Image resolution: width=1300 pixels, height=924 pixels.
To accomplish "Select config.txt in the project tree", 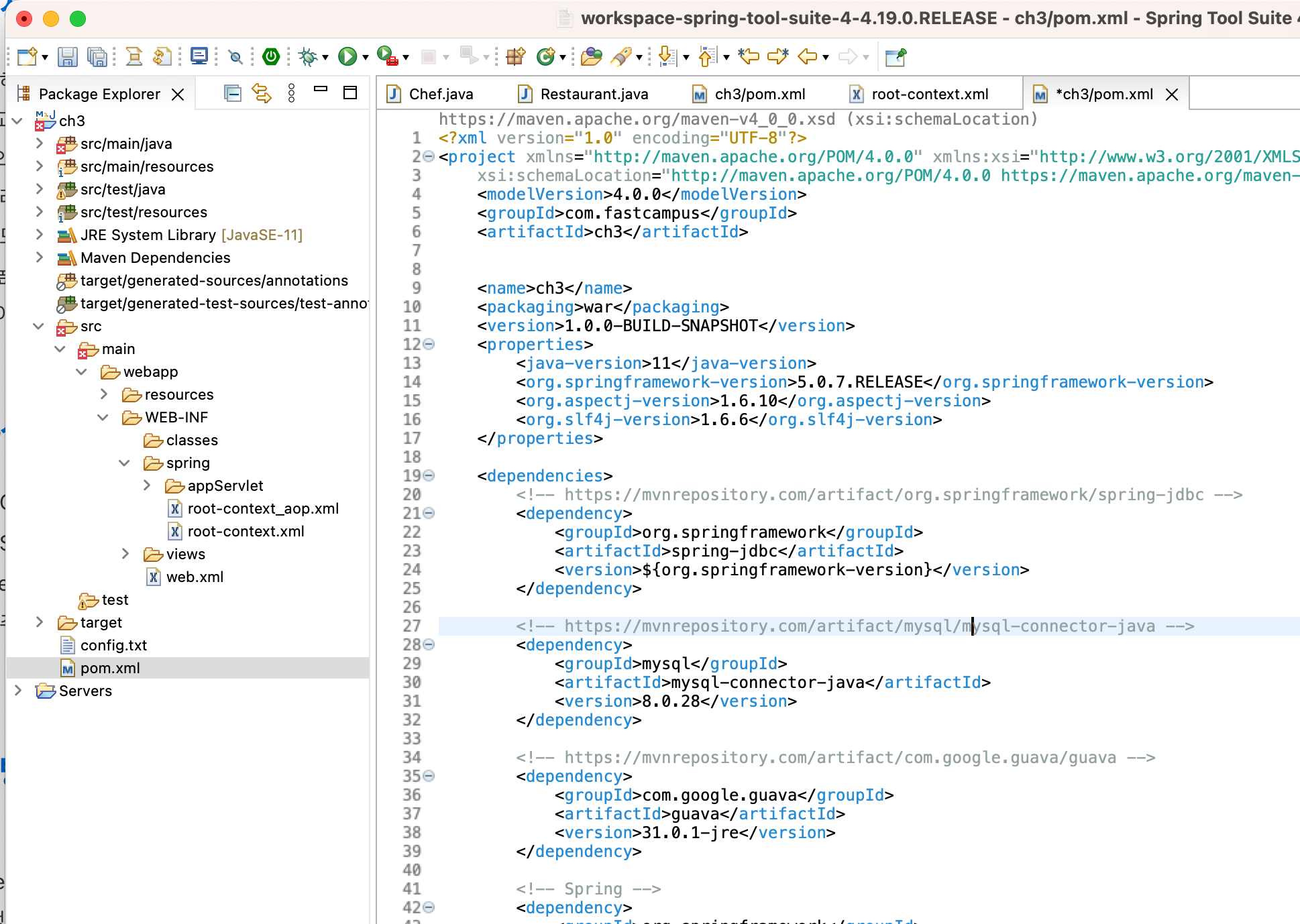I will point(113,645).
